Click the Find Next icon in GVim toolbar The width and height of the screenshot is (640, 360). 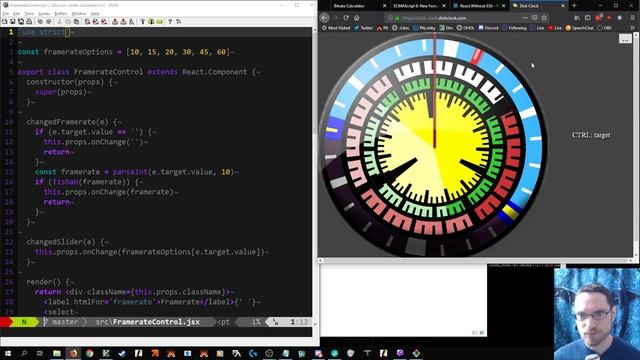coord(96,21)
